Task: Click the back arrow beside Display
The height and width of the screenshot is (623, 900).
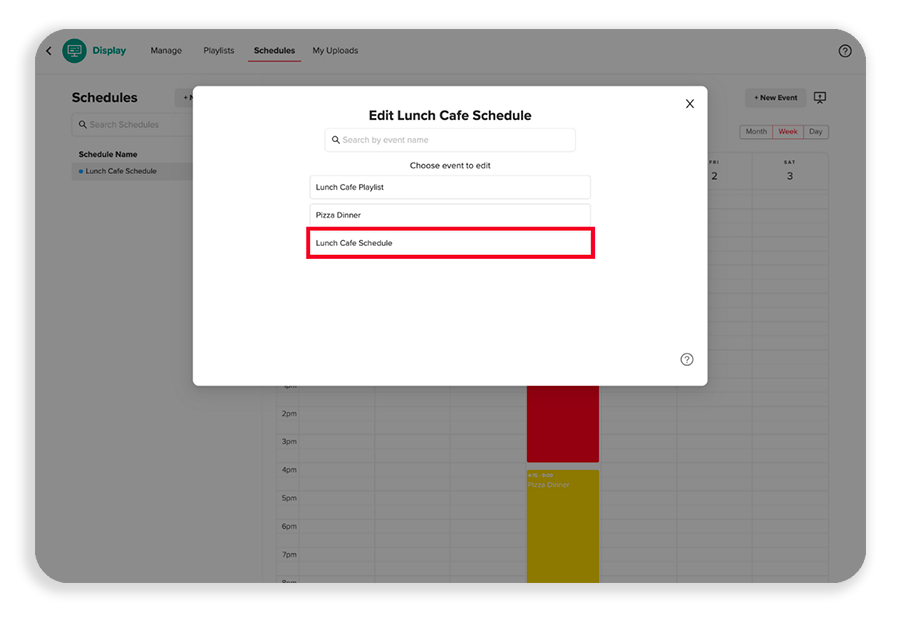Action: 49,51
